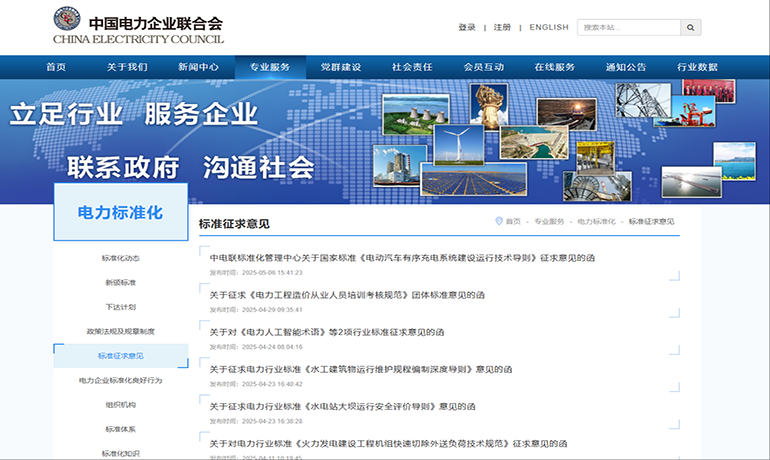This screenshot has width=770, height=460.
Task: Click the 标准征求意见 breadcrumb link
Action: [x=652, y=222]
